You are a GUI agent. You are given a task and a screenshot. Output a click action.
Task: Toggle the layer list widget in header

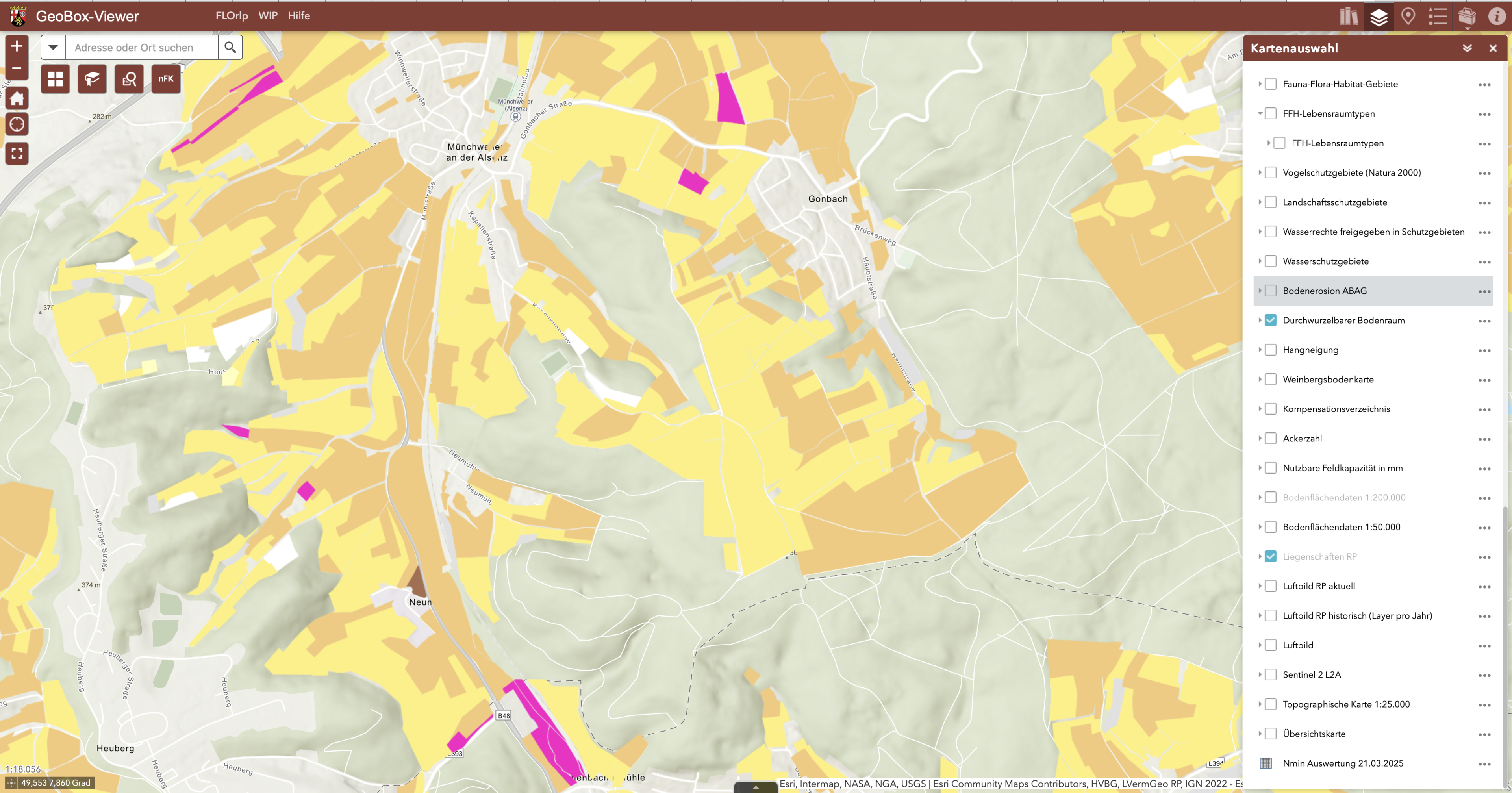pos(1379,16)
